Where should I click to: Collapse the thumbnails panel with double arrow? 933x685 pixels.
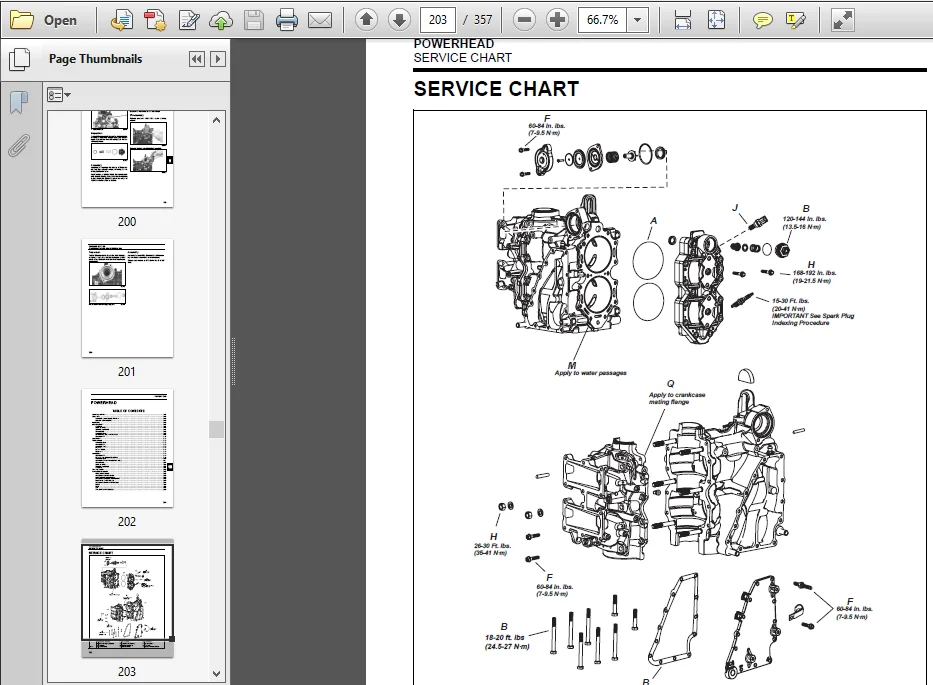[x=197, y=59]
